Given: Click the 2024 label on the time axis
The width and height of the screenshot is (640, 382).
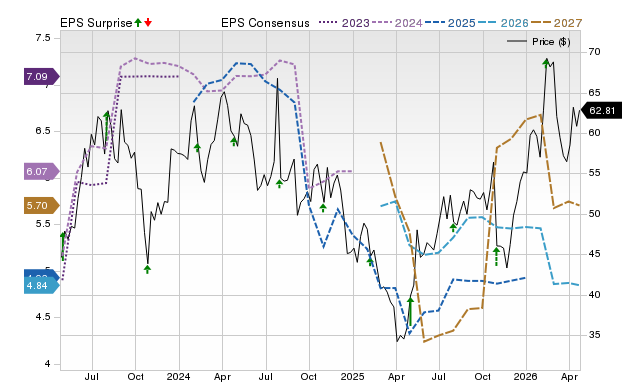Looking at the screenshot, I should (x=178, y=376).
